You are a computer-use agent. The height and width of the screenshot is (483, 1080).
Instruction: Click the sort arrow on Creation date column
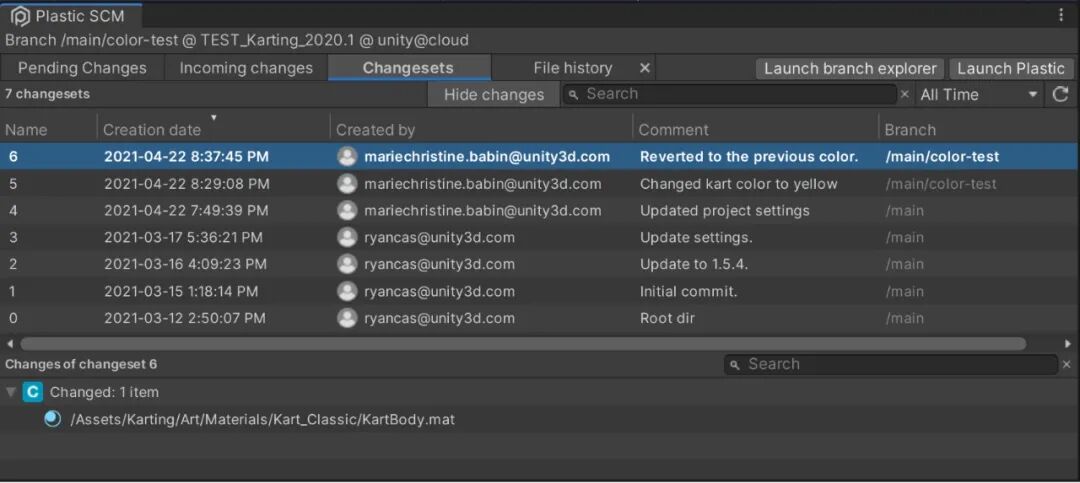(x=214, y=118)
